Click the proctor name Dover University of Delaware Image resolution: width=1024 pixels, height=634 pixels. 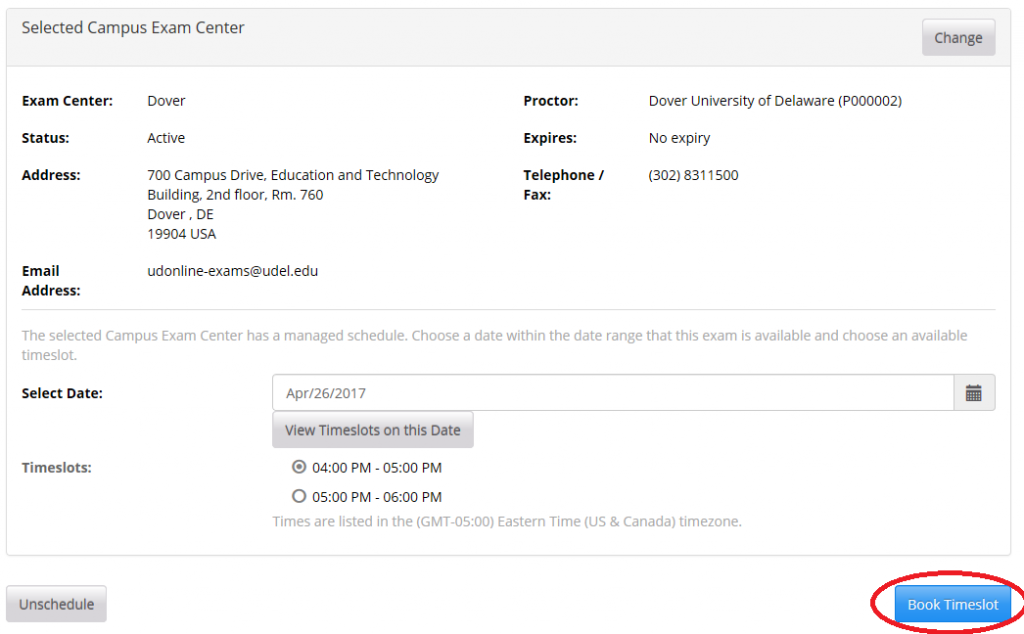775,101
